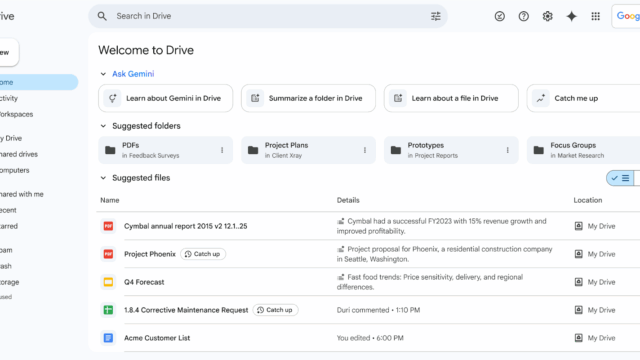Viewport: 640px width, 360px height.
Task: Open the Q4 Forecast file name
Action: tap(144, 282)
